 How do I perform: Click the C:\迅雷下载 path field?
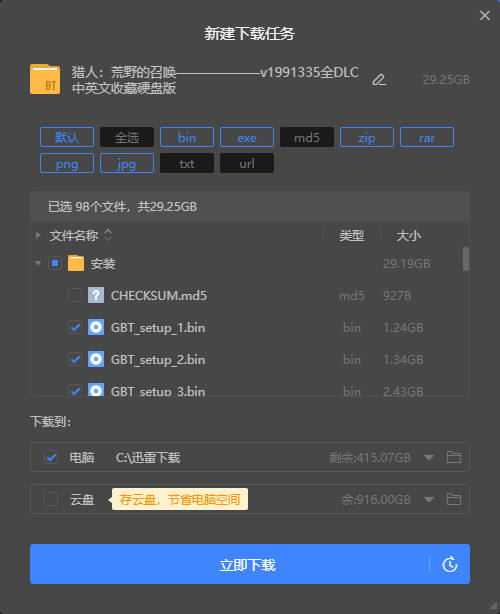click(148, 457)
